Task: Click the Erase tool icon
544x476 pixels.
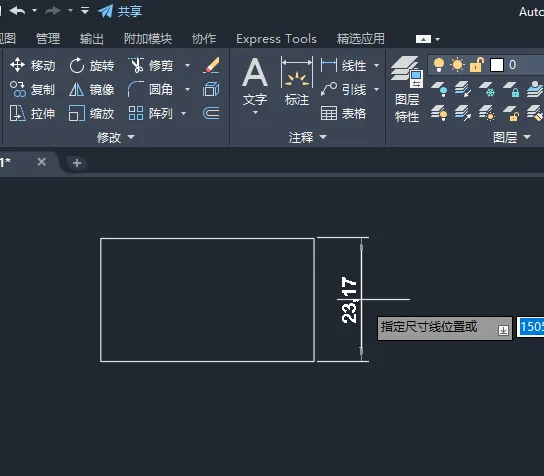Action: coord(211,65)
